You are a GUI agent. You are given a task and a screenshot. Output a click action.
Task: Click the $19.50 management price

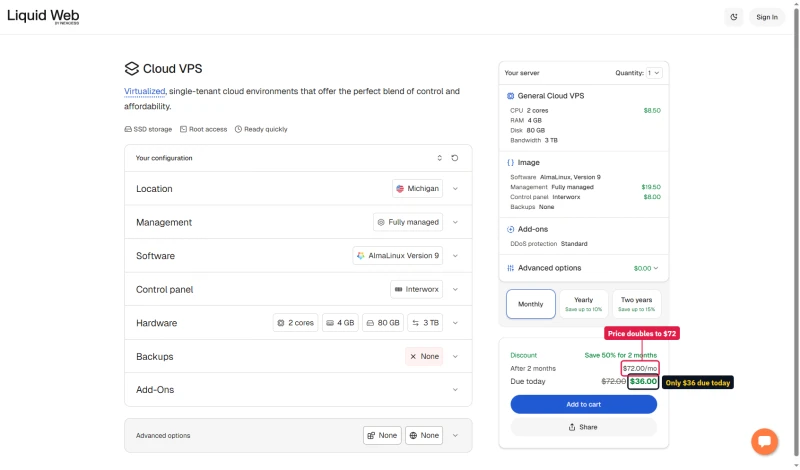coord(651,187)
